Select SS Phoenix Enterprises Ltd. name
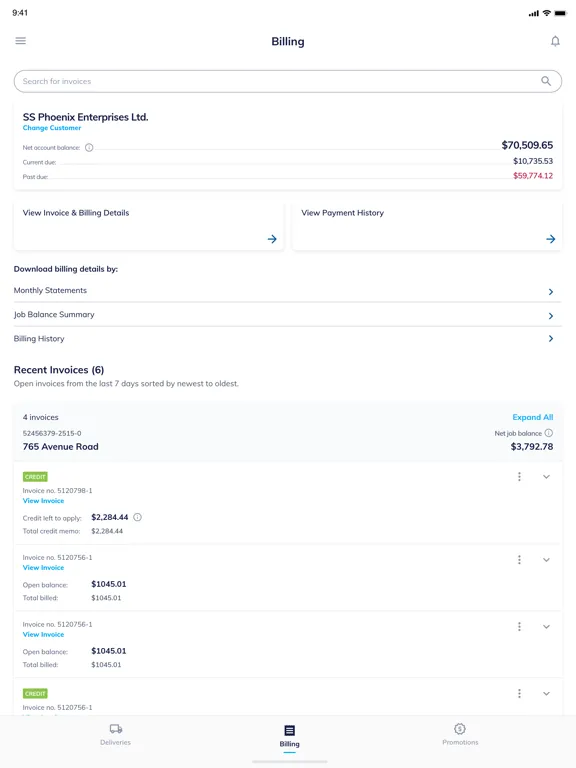This screenshot has height=768, width=576. (x=85, y=117)
